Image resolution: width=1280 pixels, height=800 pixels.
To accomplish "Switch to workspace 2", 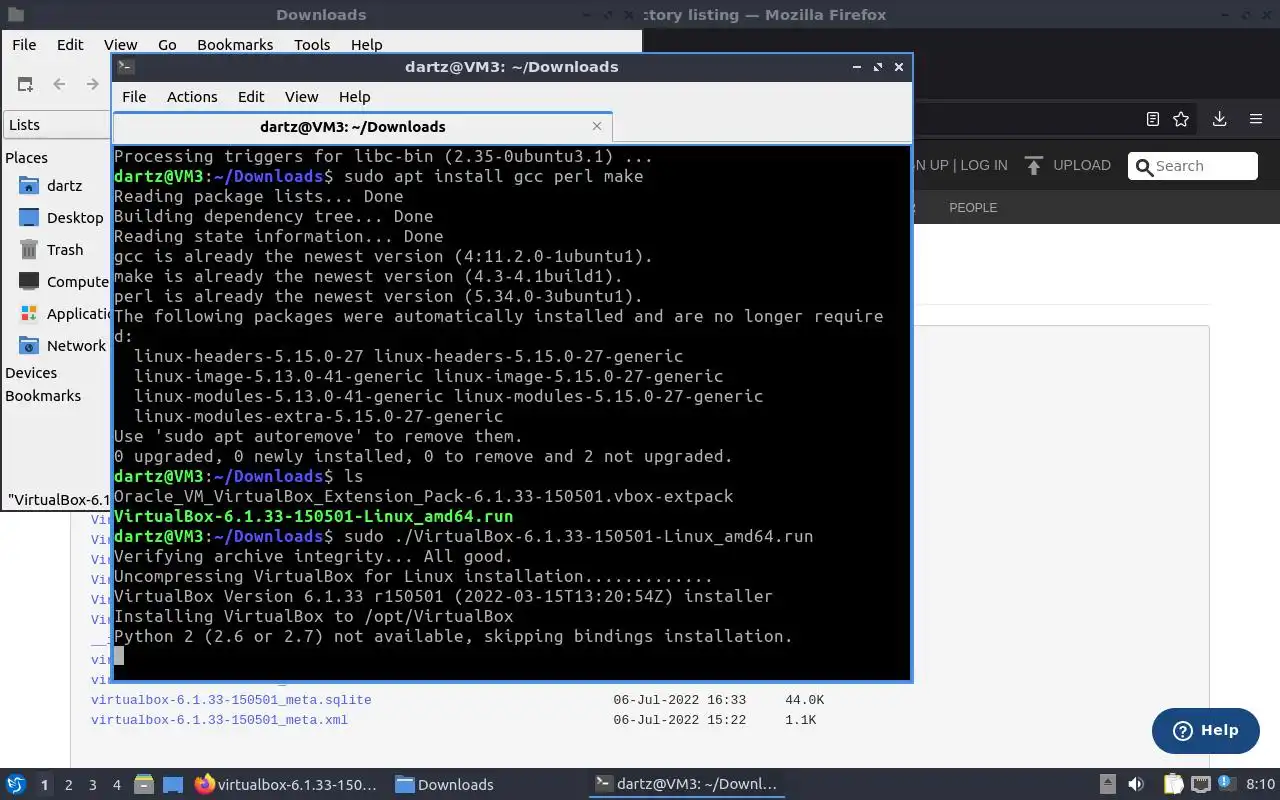I will [69, 785].
